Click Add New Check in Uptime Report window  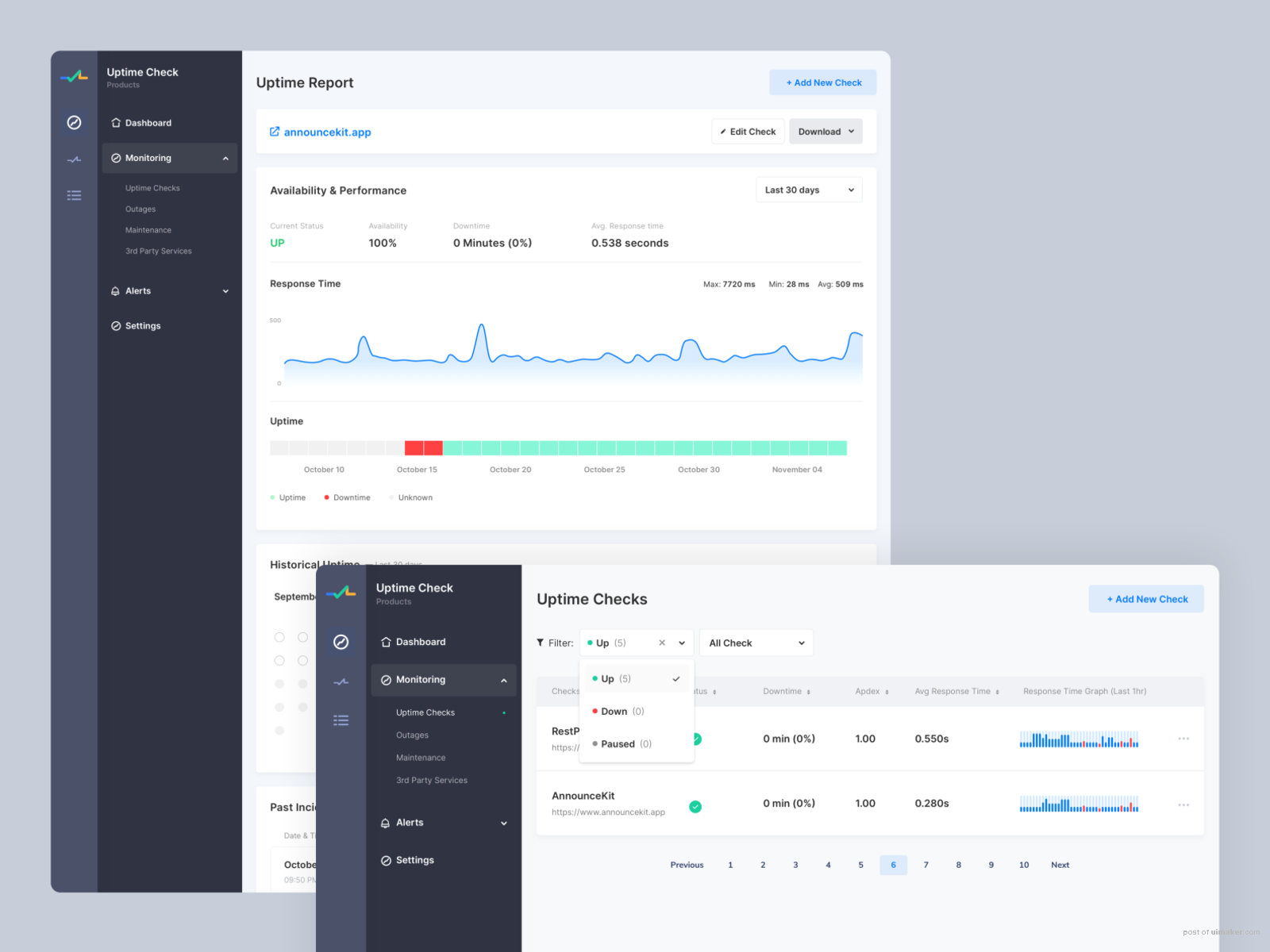click(x=823, y=83)
